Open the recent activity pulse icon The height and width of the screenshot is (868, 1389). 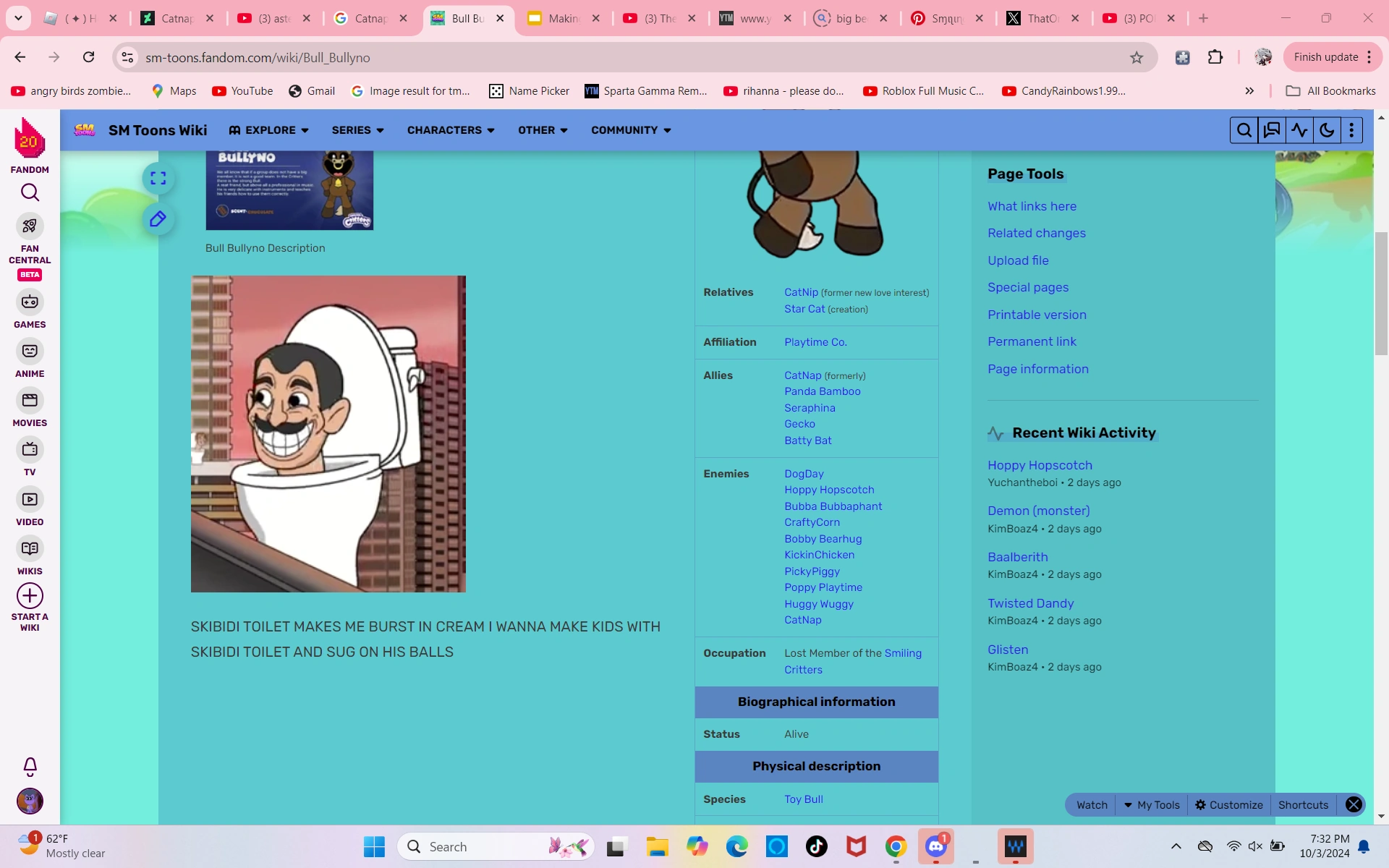coord(1299,130)
